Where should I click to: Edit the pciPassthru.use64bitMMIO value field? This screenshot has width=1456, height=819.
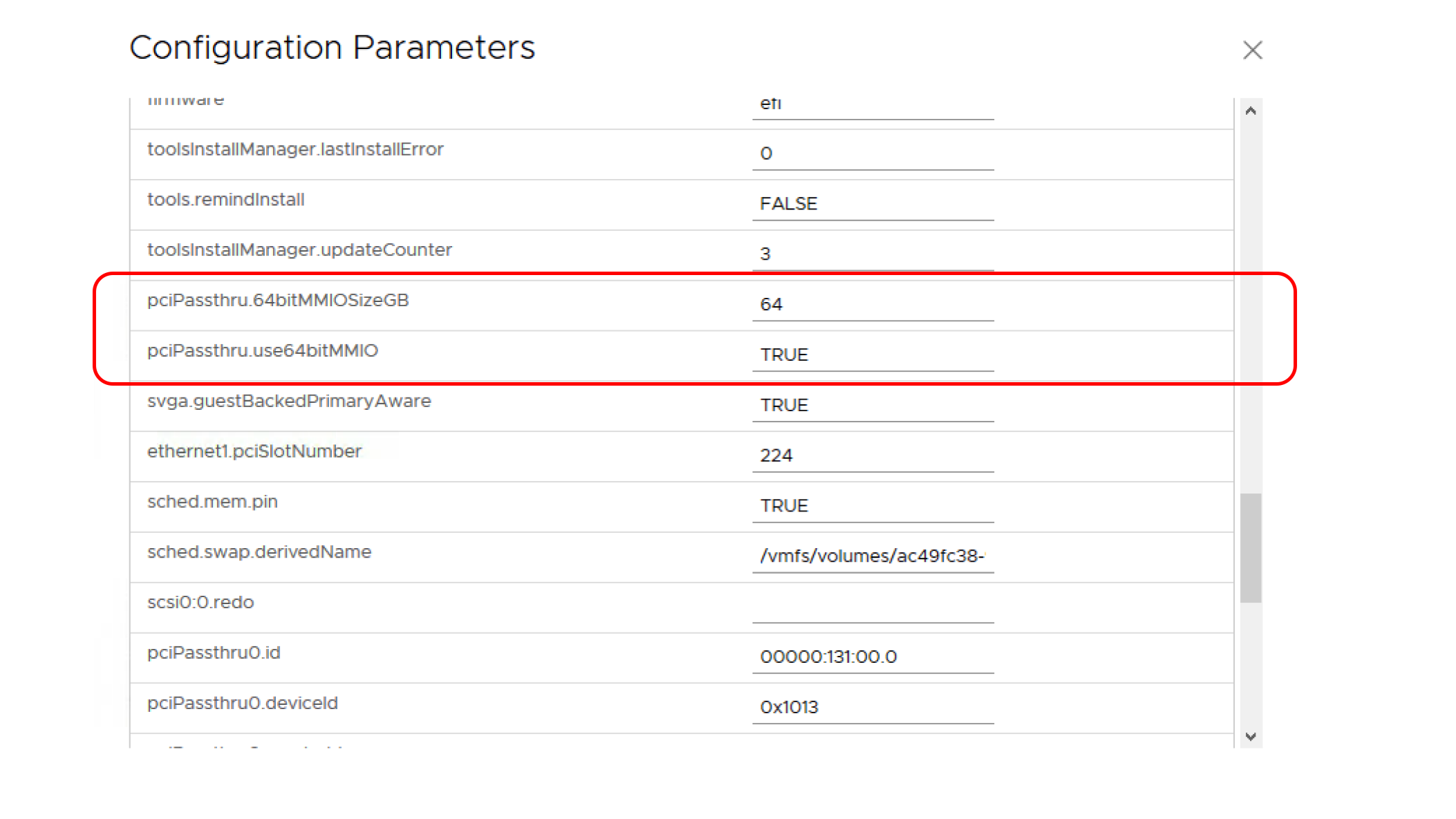pyautogui.click(x=872, y=355)
